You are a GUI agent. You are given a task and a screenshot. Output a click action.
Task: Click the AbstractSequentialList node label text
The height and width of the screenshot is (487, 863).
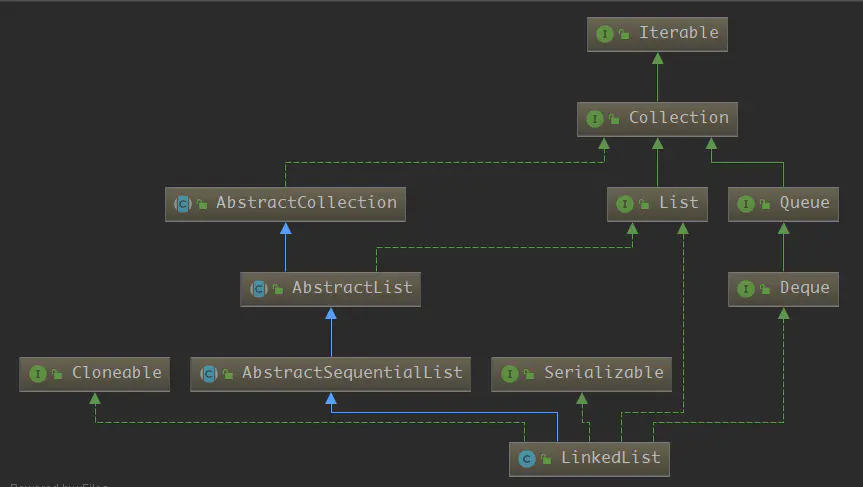click(352, 373)
